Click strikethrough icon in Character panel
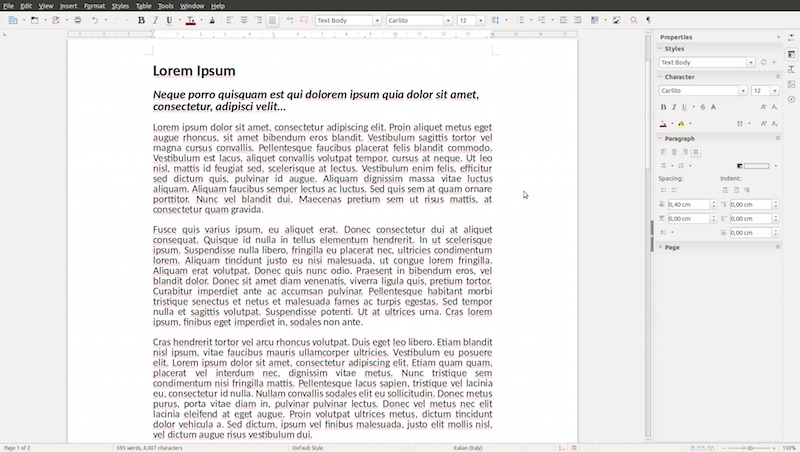This screenshot has width=800, height=452. [702, 107]
